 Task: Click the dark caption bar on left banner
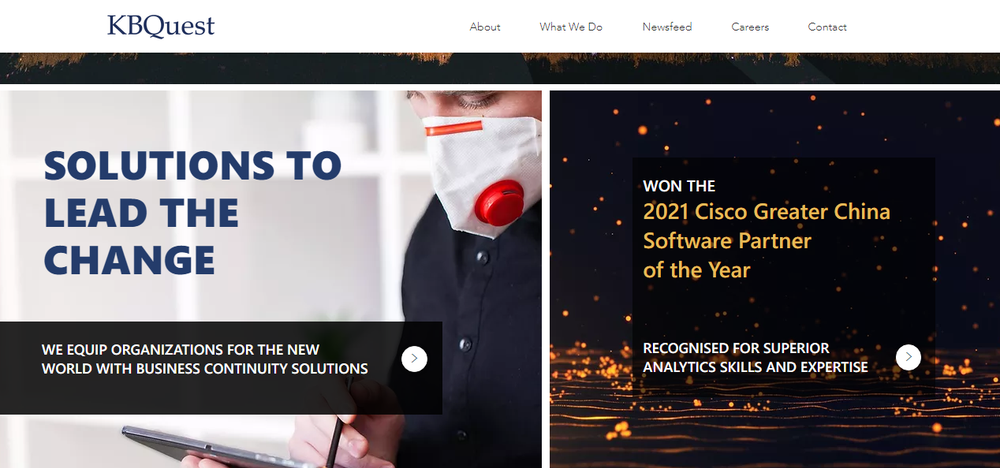221,368
